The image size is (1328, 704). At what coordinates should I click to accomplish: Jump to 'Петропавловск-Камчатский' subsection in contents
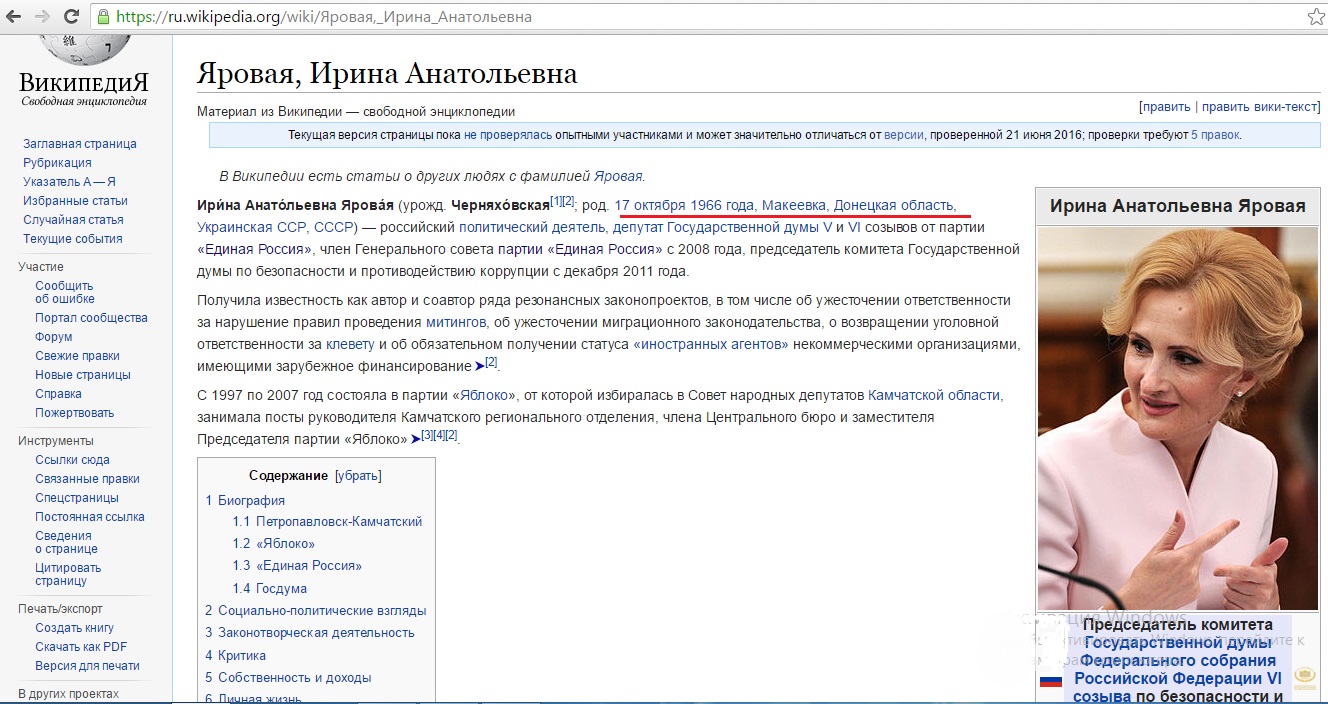339,521
